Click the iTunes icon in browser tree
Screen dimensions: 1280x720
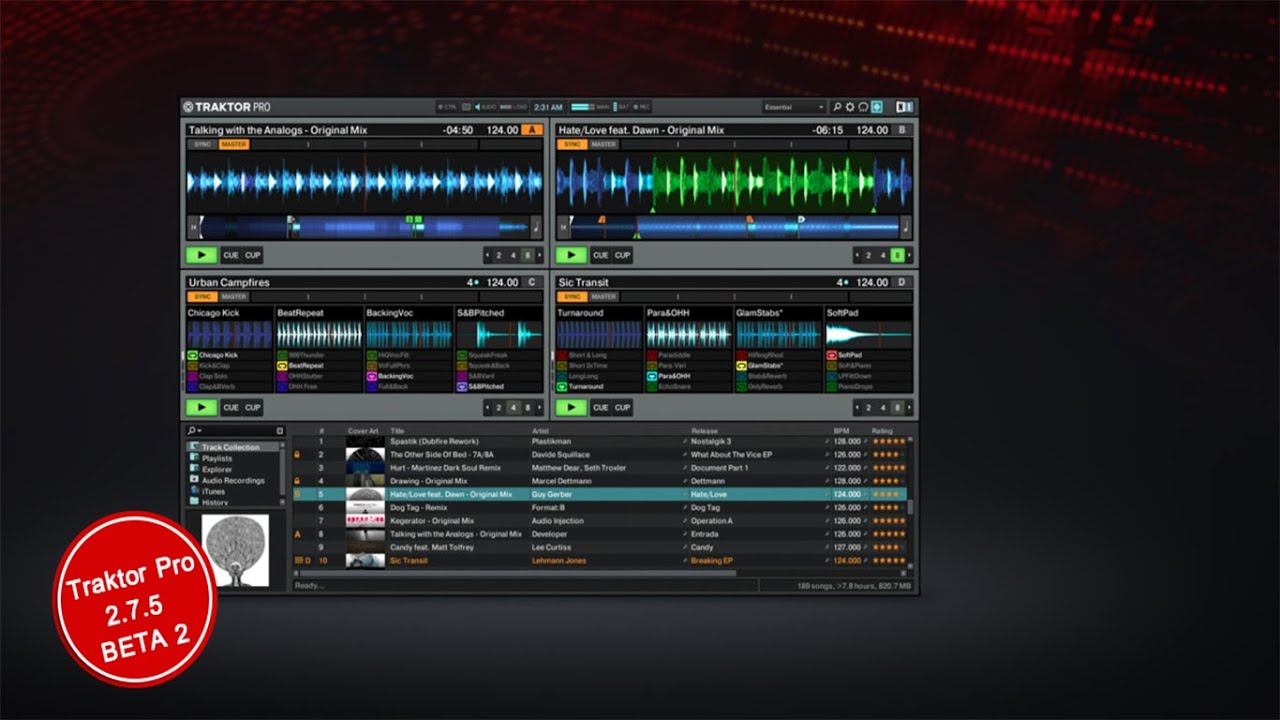click(194, 491)
